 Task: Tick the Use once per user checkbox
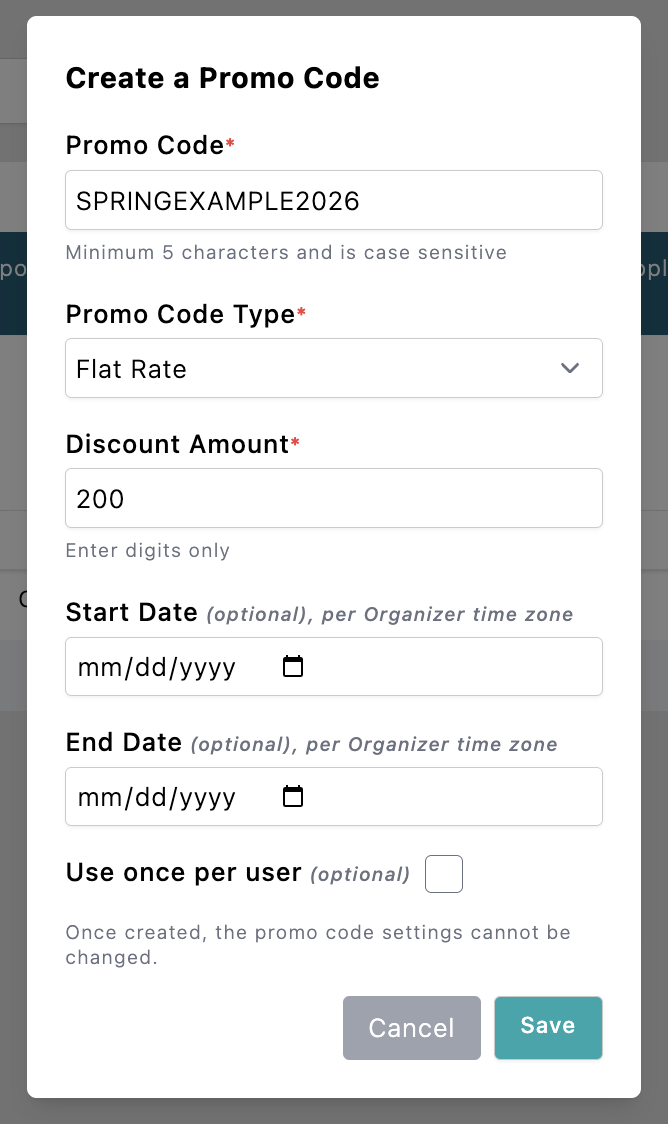coord(444,874)
